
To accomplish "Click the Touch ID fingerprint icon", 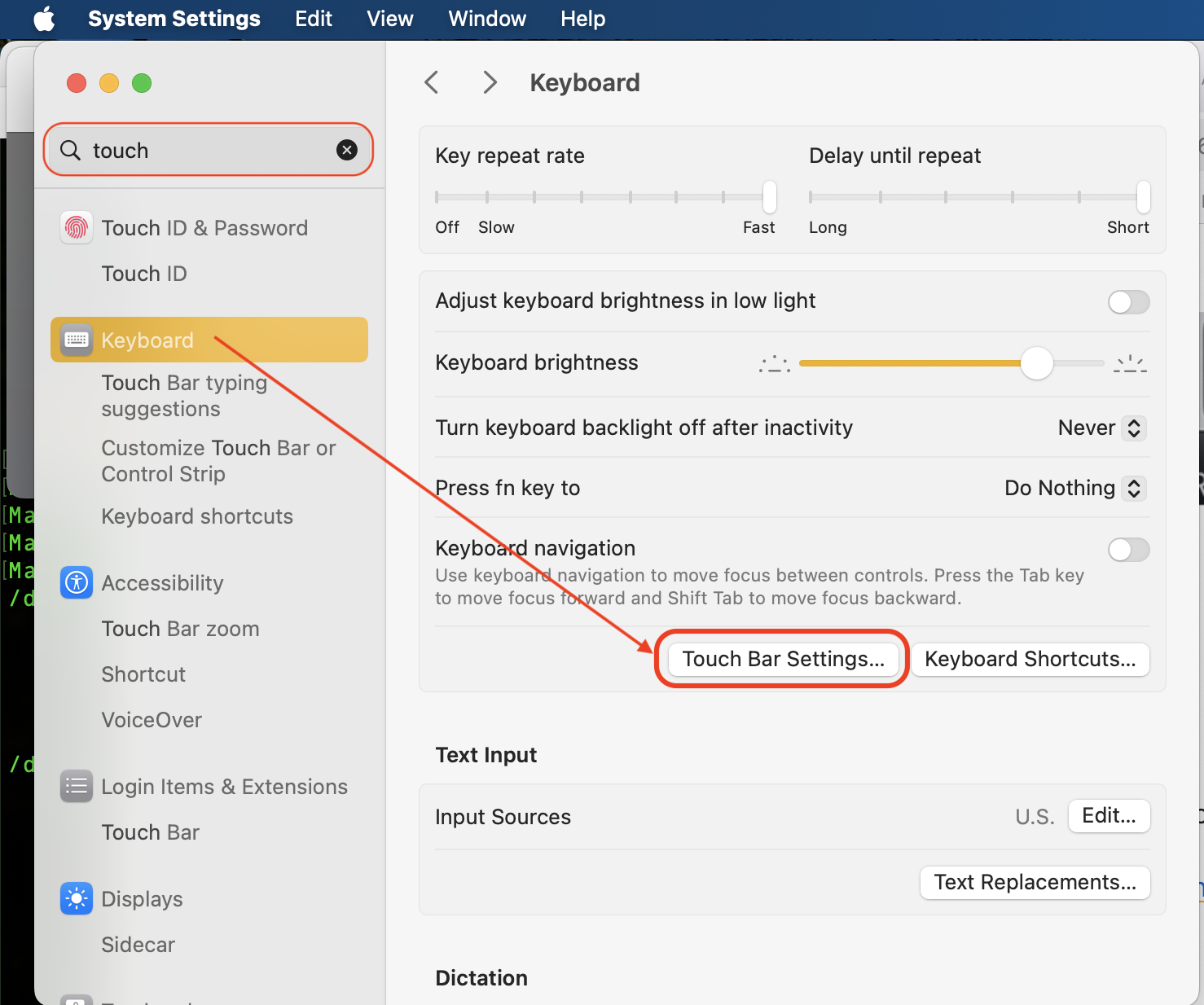I will coord(77,227).
